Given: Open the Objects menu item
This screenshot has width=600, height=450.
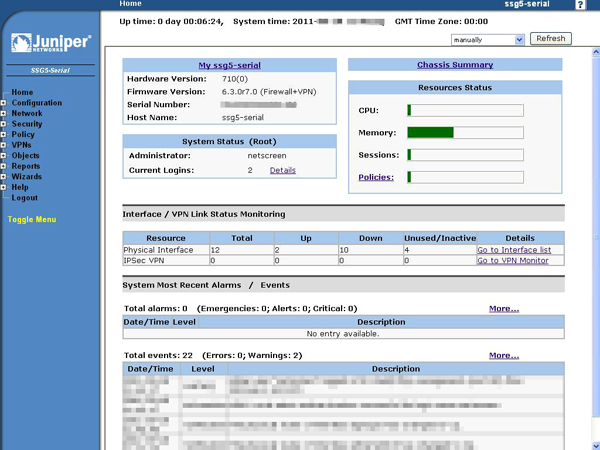Looking at the screenshot, I should pyautogui.click(x=25, y=156).
